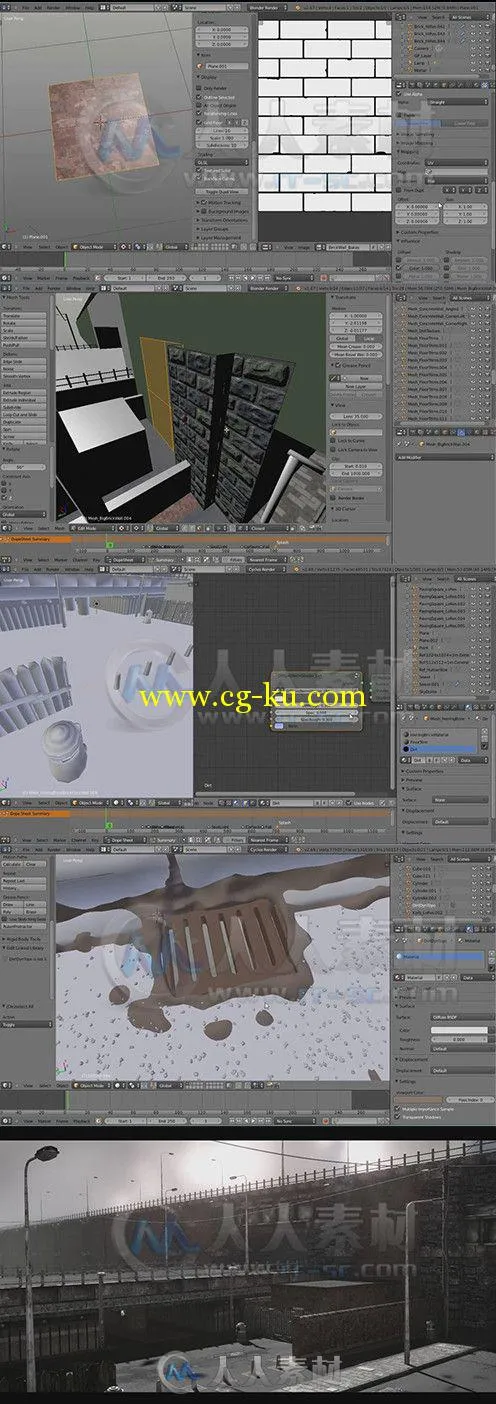Click the Lens 35.000 field
Viewport: 496px width, 1404px height.
(356, 416)
